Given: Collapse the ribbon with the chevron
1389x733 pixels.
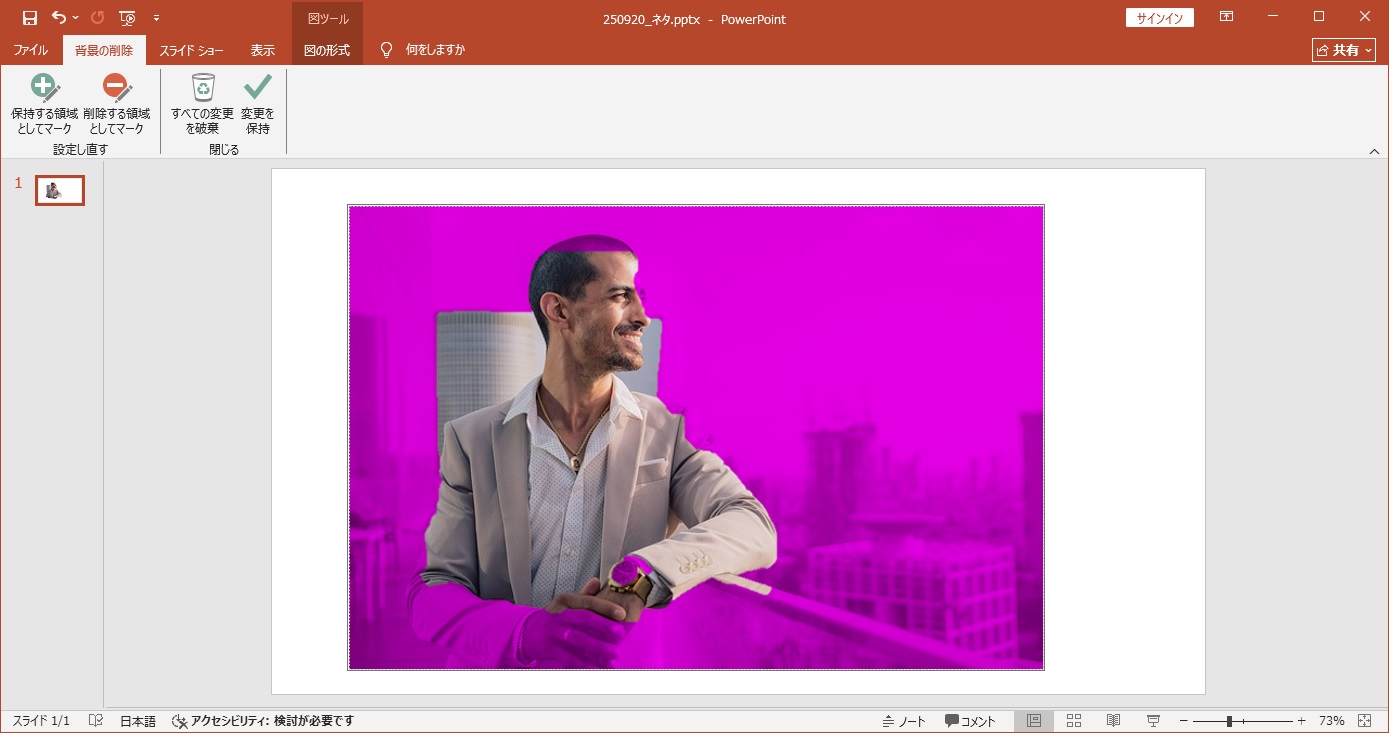Looking at the screenshot, I should tap(1374, 151).
